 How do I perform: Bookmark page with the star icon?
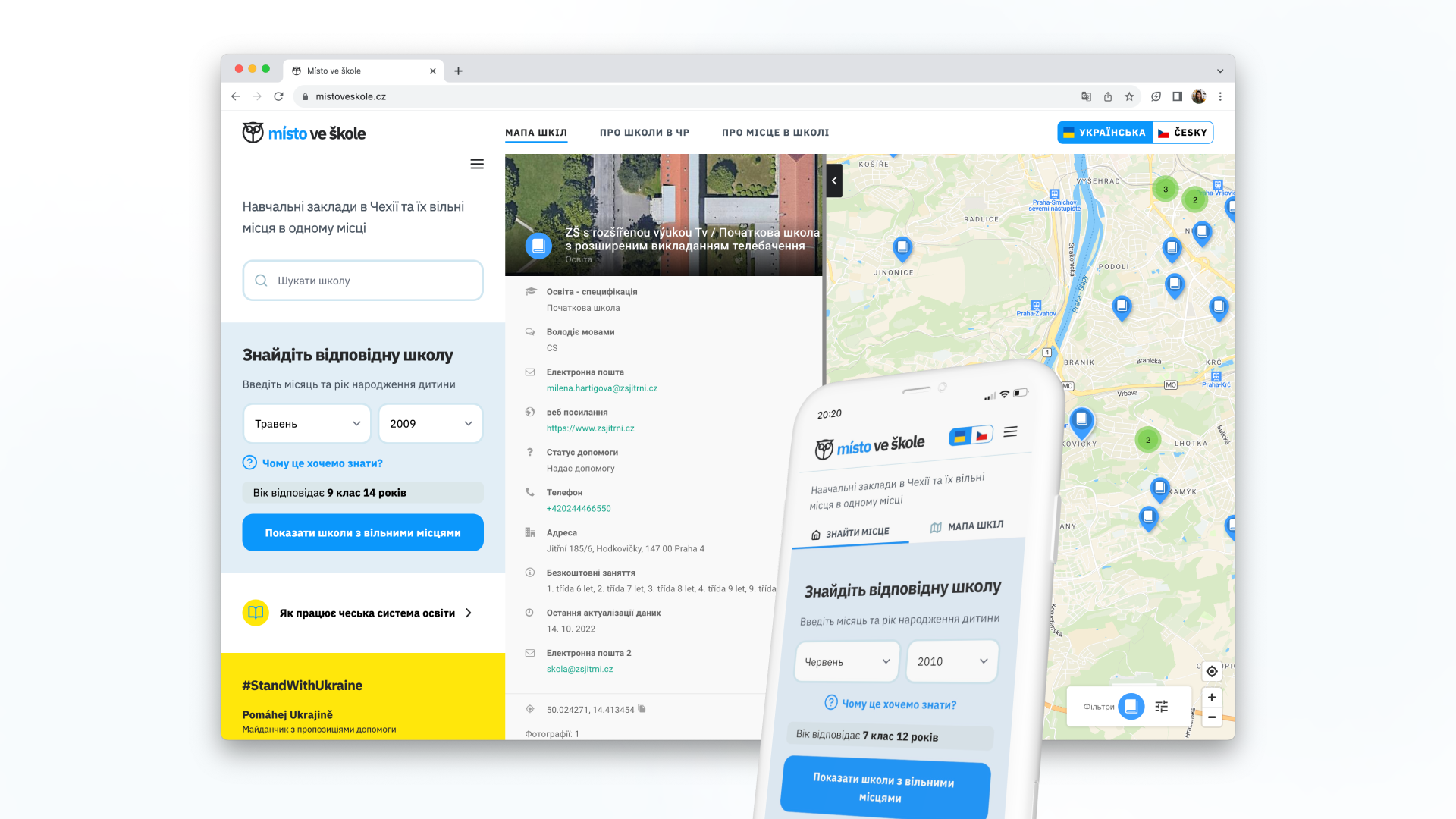click(1129, 96)
